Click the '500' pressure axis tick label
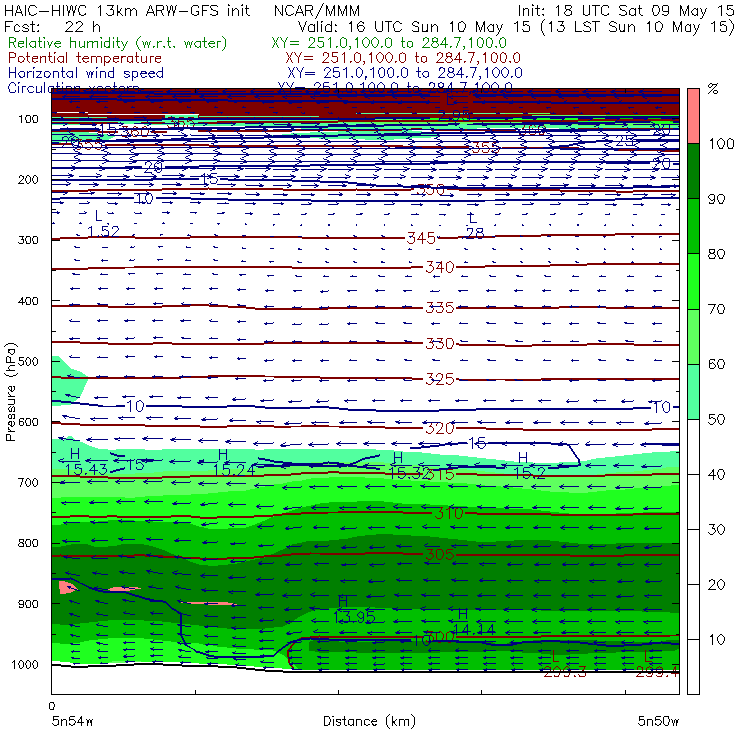This screenshot has width=740, height=740. coord(28,361)
